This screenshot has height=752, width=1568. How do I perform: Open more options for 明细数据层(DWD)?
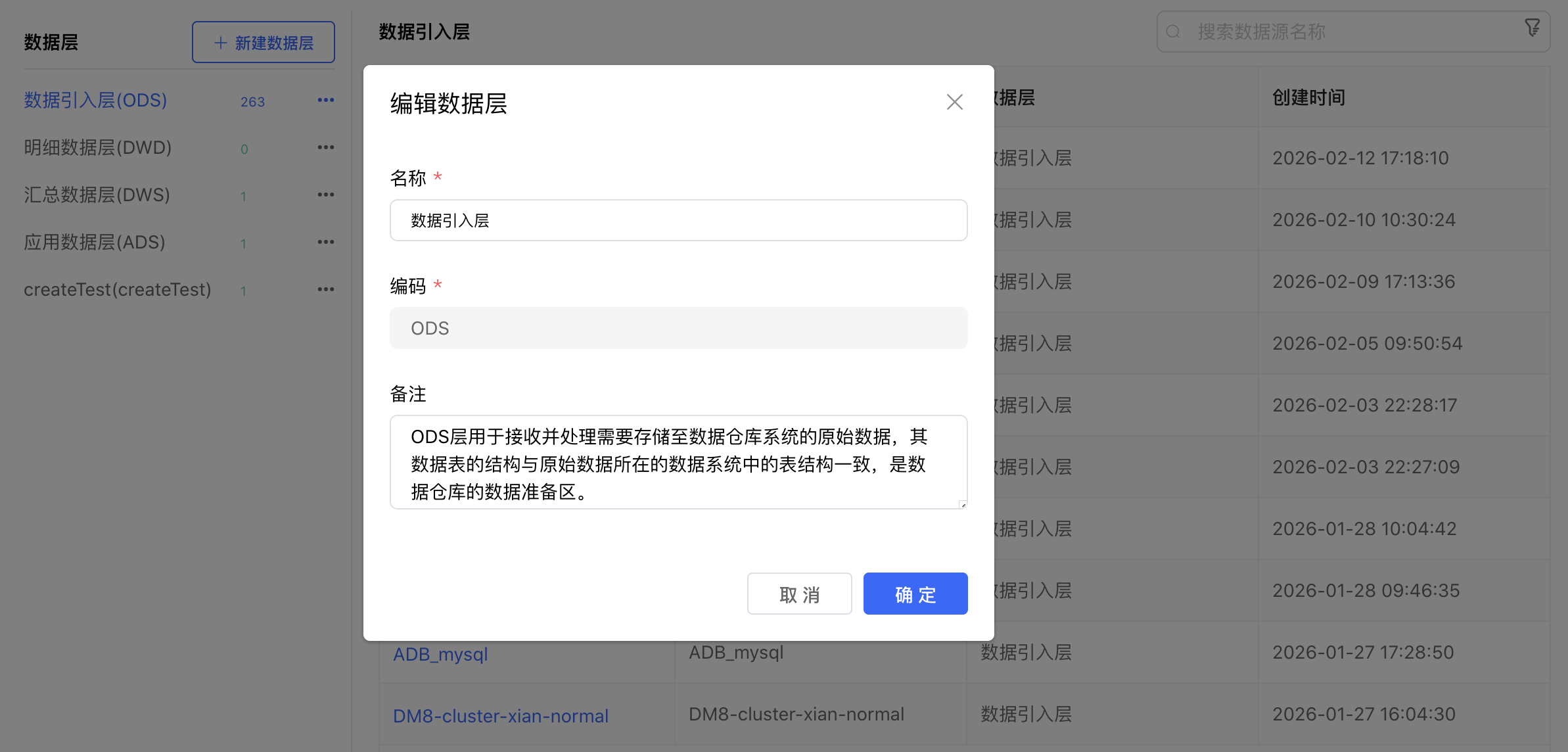[x=326, y=147]
